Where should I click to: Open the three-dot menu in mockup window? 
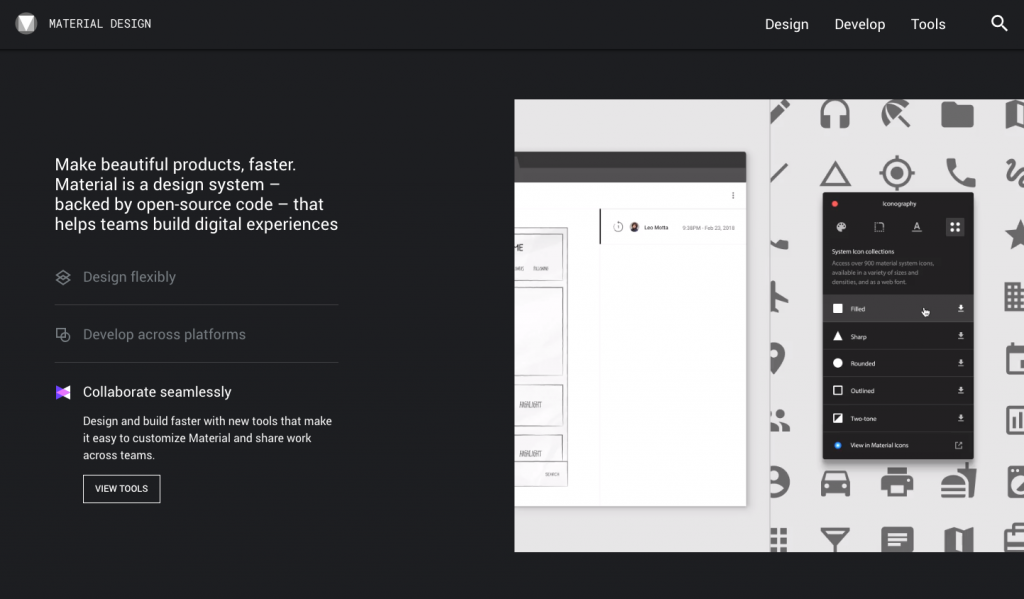[733, 195]
